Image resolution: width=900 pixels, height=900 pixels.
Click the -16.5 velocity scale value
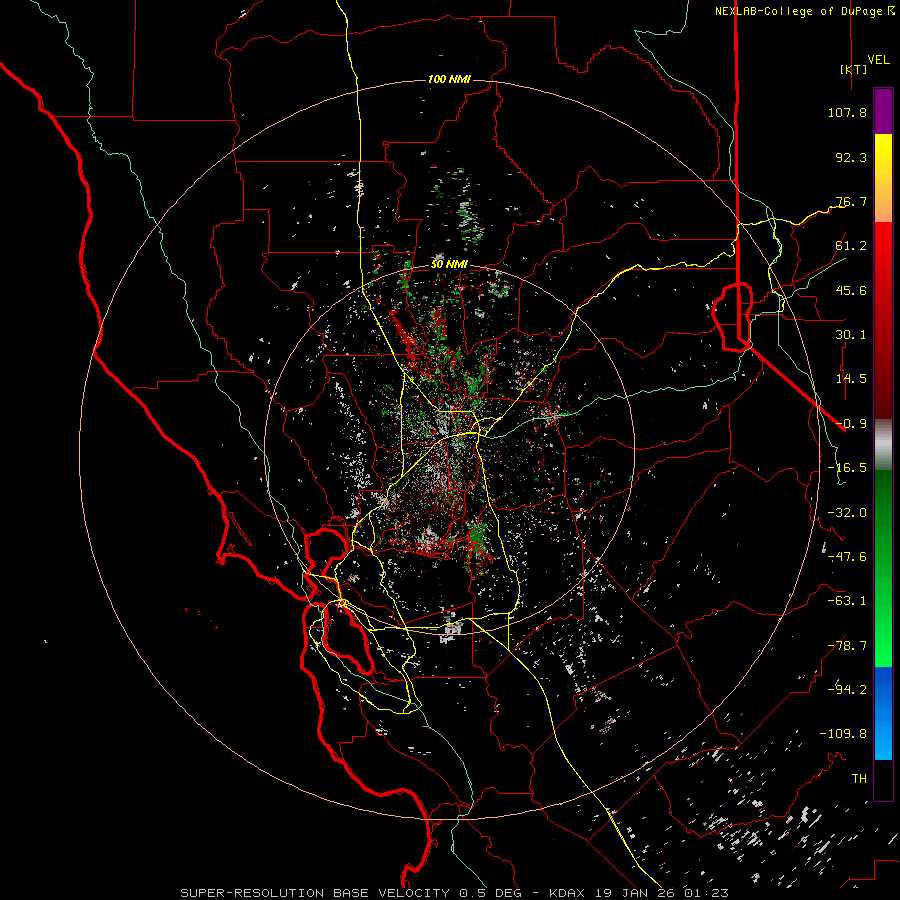click(x=847, y=468)
